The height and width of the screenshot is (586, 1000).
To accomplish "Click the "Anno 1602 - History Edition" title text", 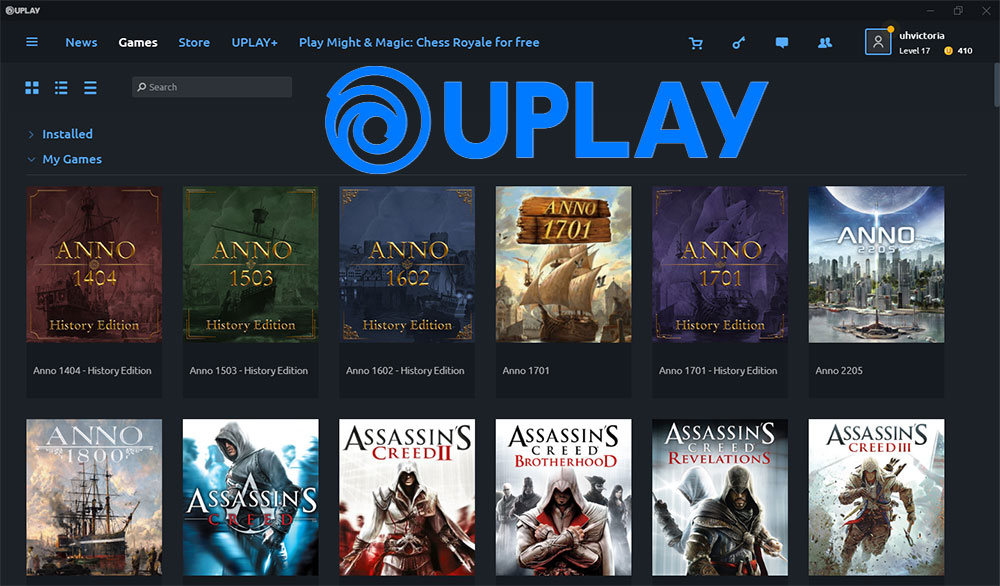I will (x=405, y=370).
